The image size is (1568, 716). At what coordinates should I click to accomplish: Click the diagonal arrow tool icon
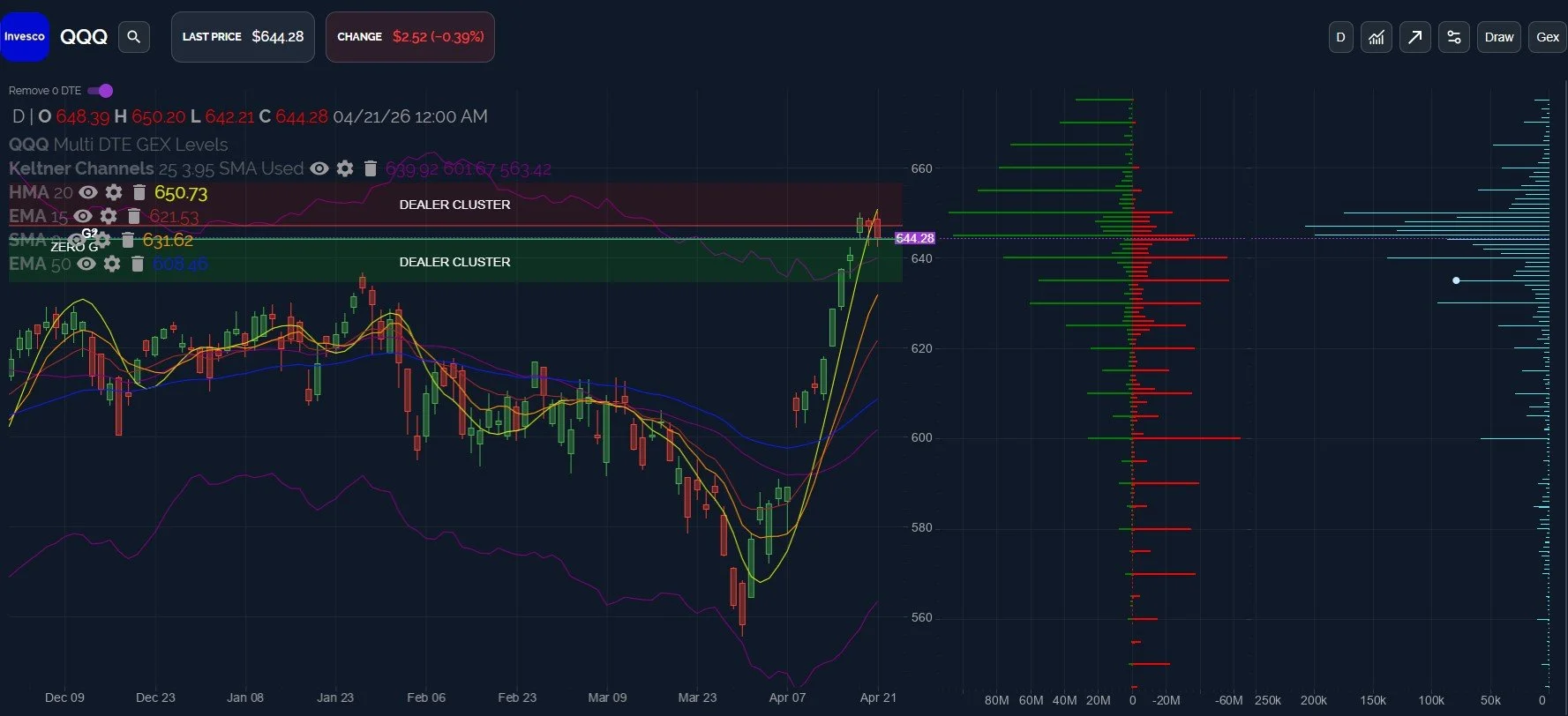point(1414,37)
